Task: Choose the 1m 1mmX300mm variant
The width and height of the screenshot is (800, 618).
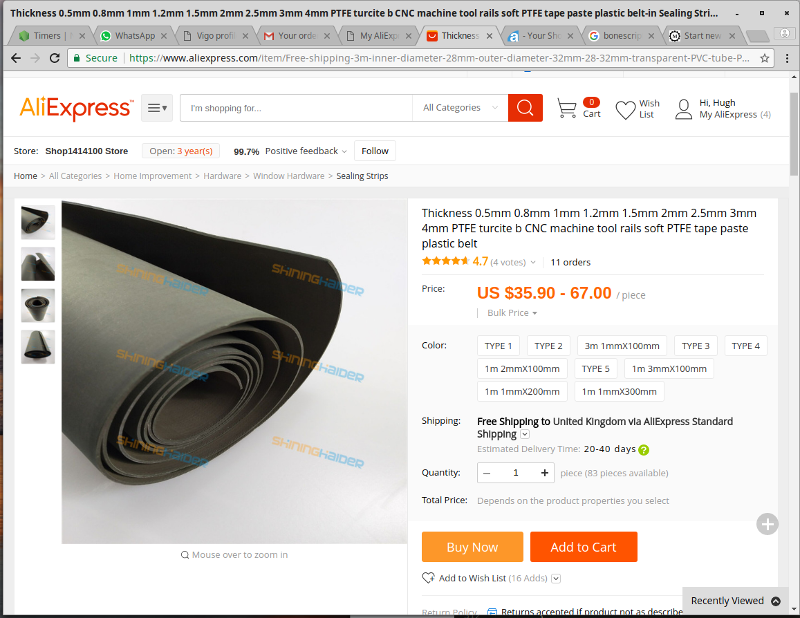Action: pyautogui.click(x=619, y=391)
